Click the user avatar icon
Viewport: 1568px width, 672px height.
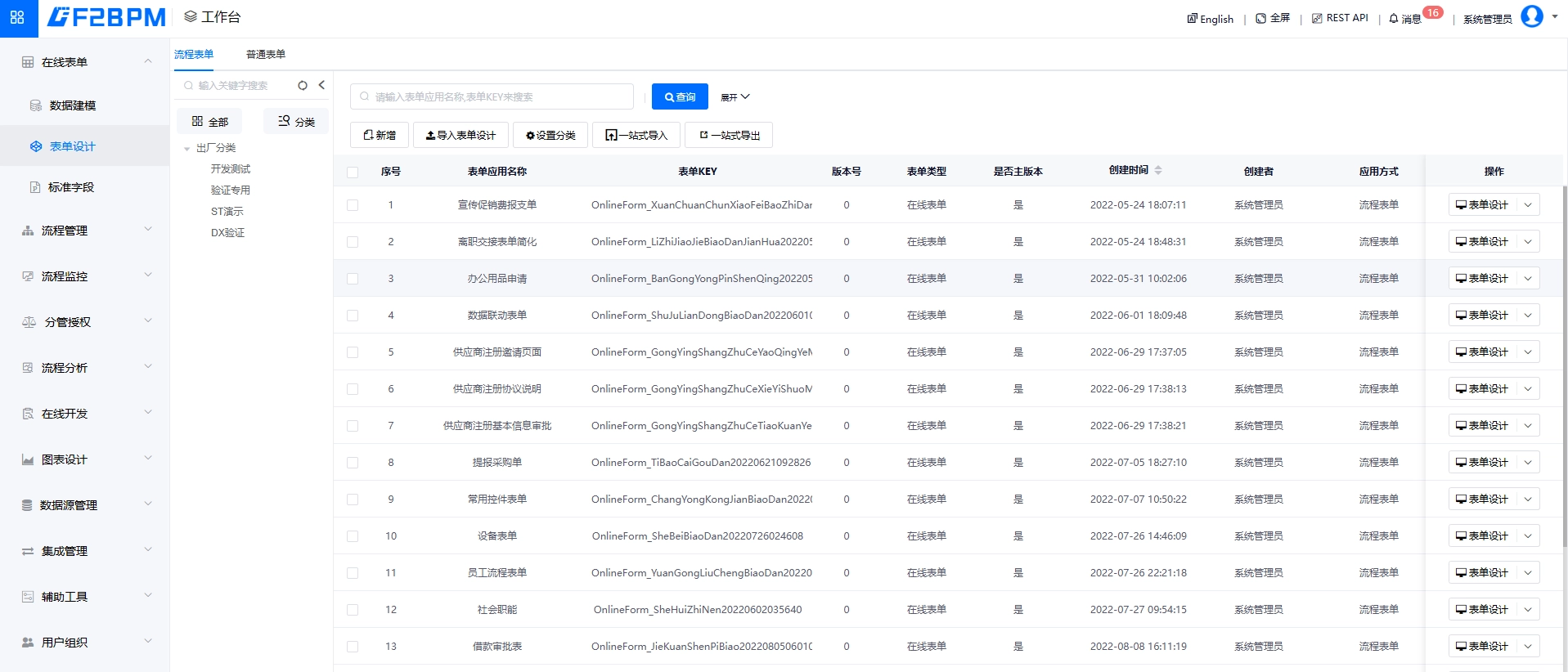(1531, 16)
